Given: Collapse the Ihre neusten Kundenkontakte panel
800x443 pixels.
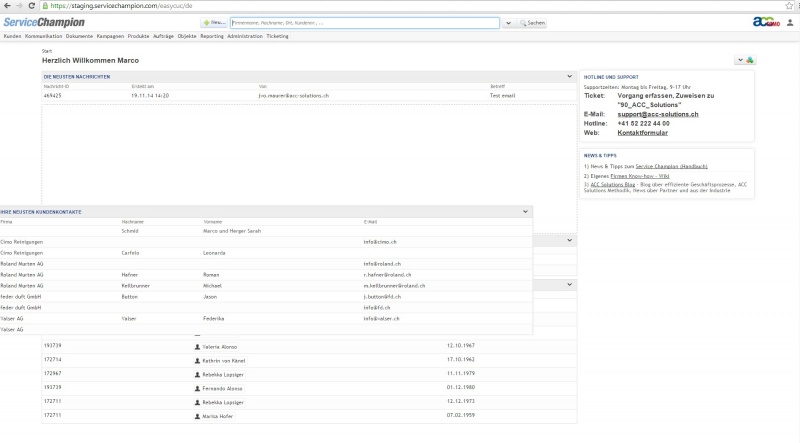Looking at the screenshot, I should 525,212.
